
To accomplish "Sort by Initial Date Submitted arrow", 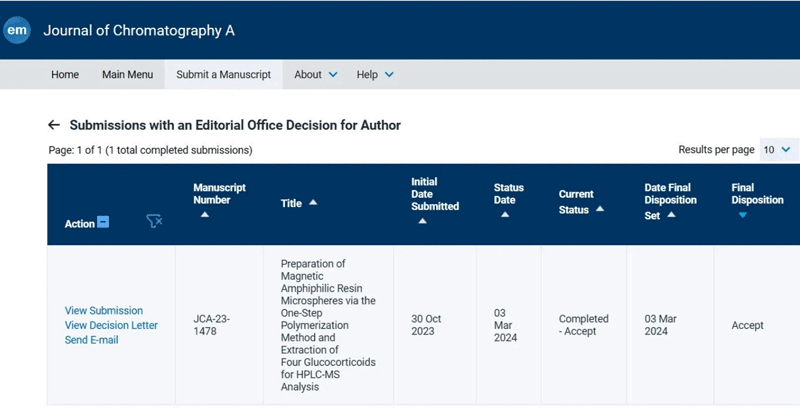I will point(422,221).
